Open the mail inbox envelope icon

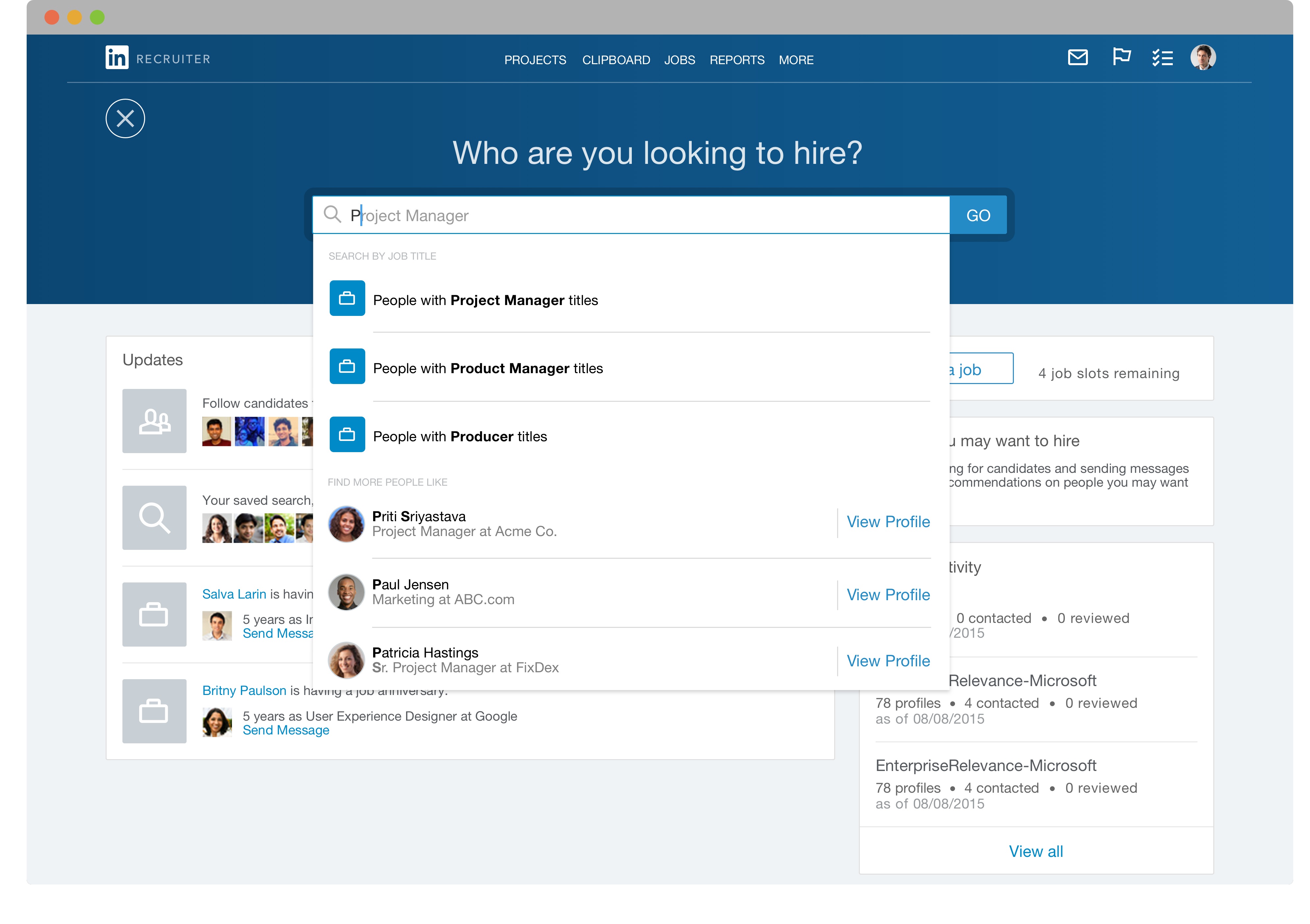[1077, 58]
